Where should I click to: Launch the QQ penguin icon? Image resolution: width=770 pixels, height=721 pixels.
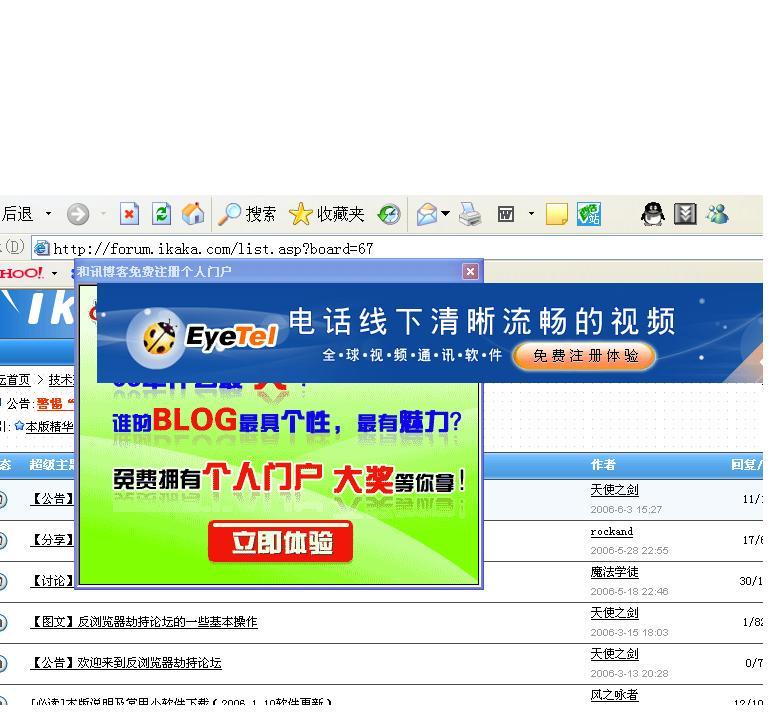click(653, 214)
